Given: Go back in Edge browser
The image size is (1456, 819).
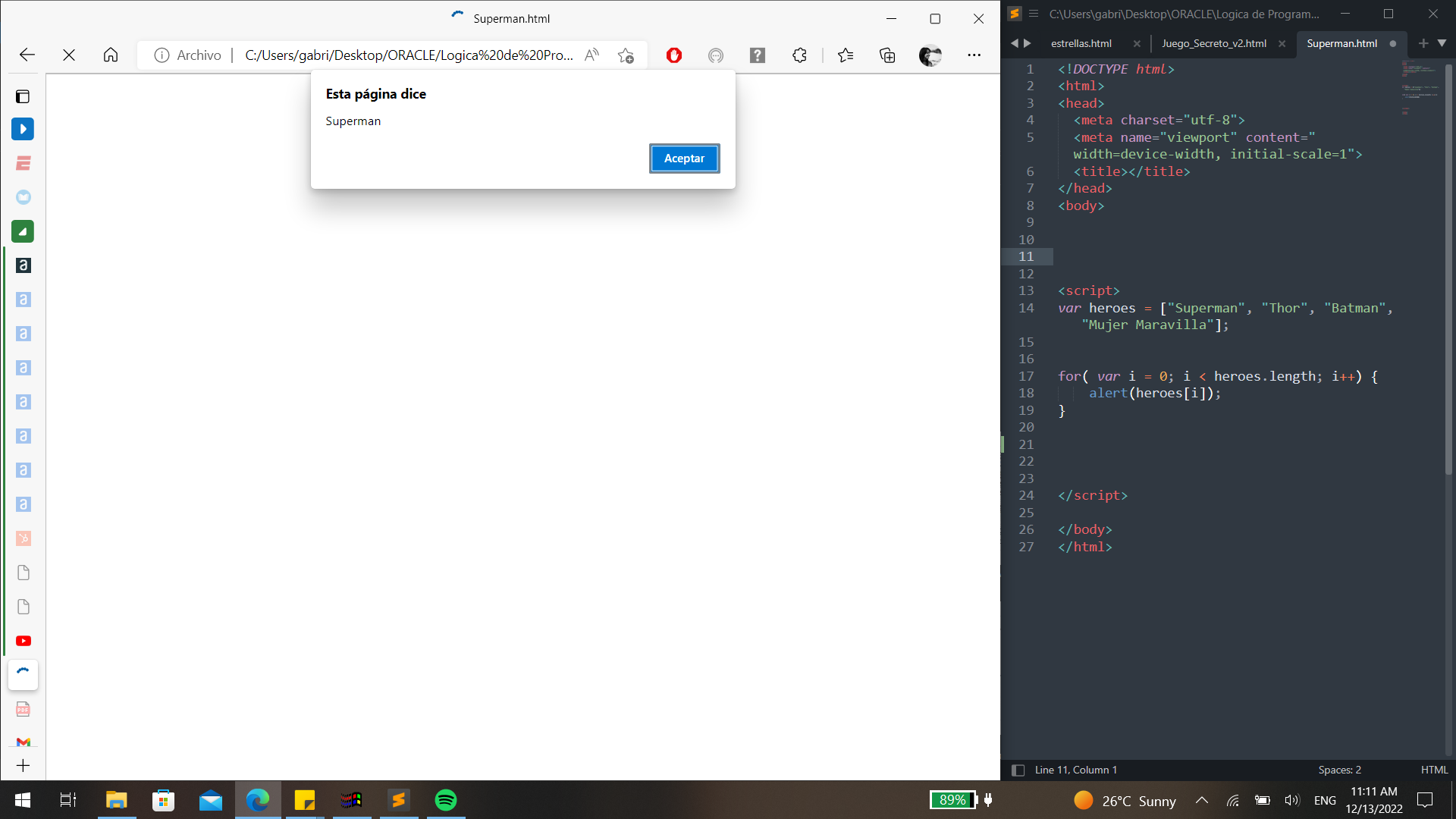Looking at the screenshot, I should [x=27, y=55].
